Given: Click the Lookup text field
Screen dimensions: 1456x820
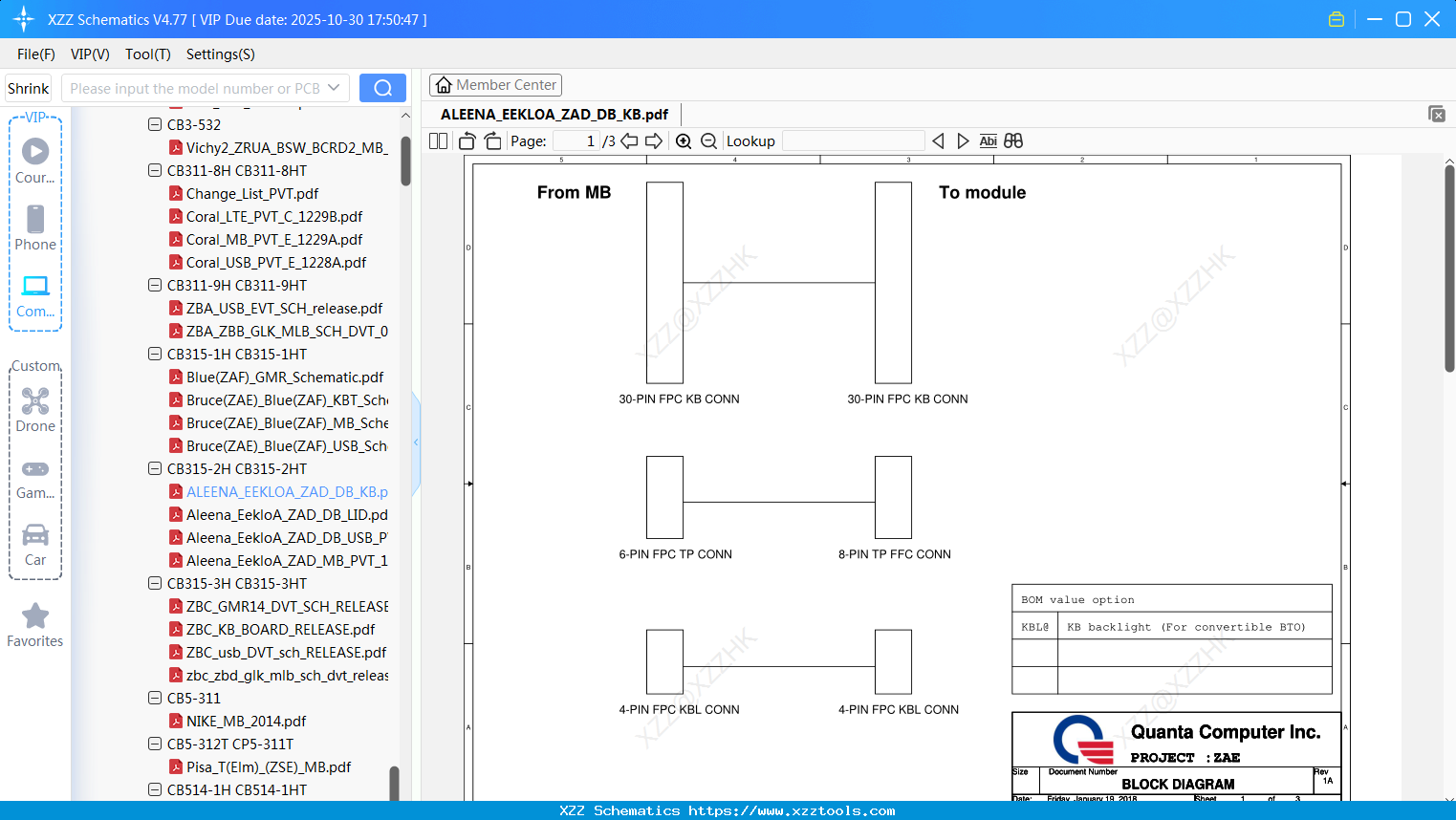Looking at the screenshot, I should 854,140.
